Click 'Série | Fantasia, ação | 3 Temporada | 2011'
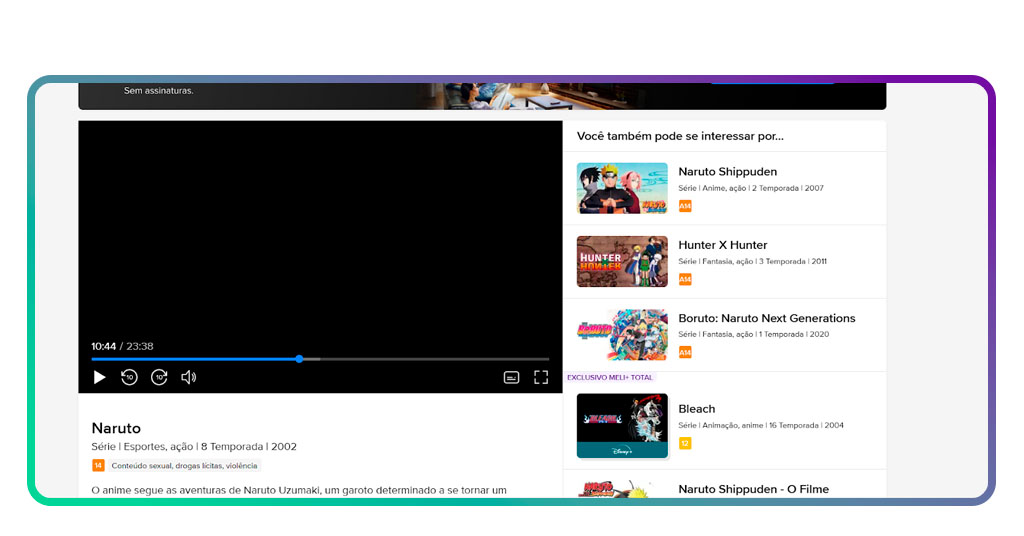The height and width of the screenshot is (536, 1024). [x=752, y=261]
